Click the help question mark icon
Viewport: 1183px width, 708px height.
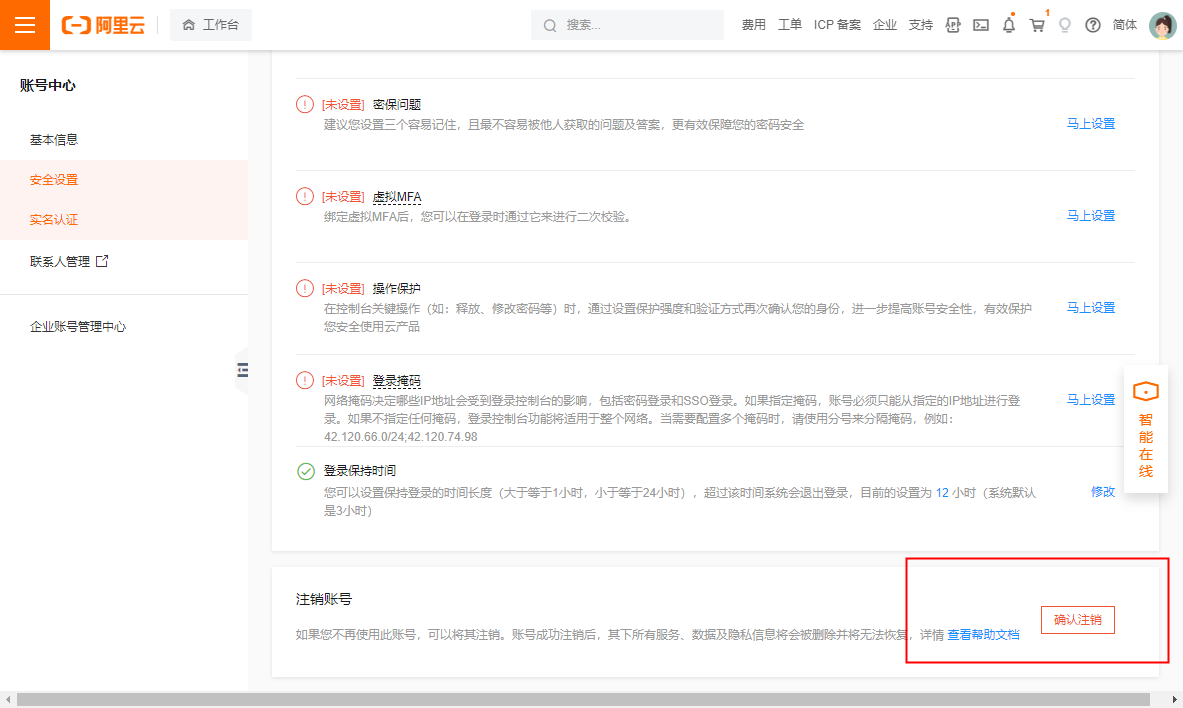1092,25
